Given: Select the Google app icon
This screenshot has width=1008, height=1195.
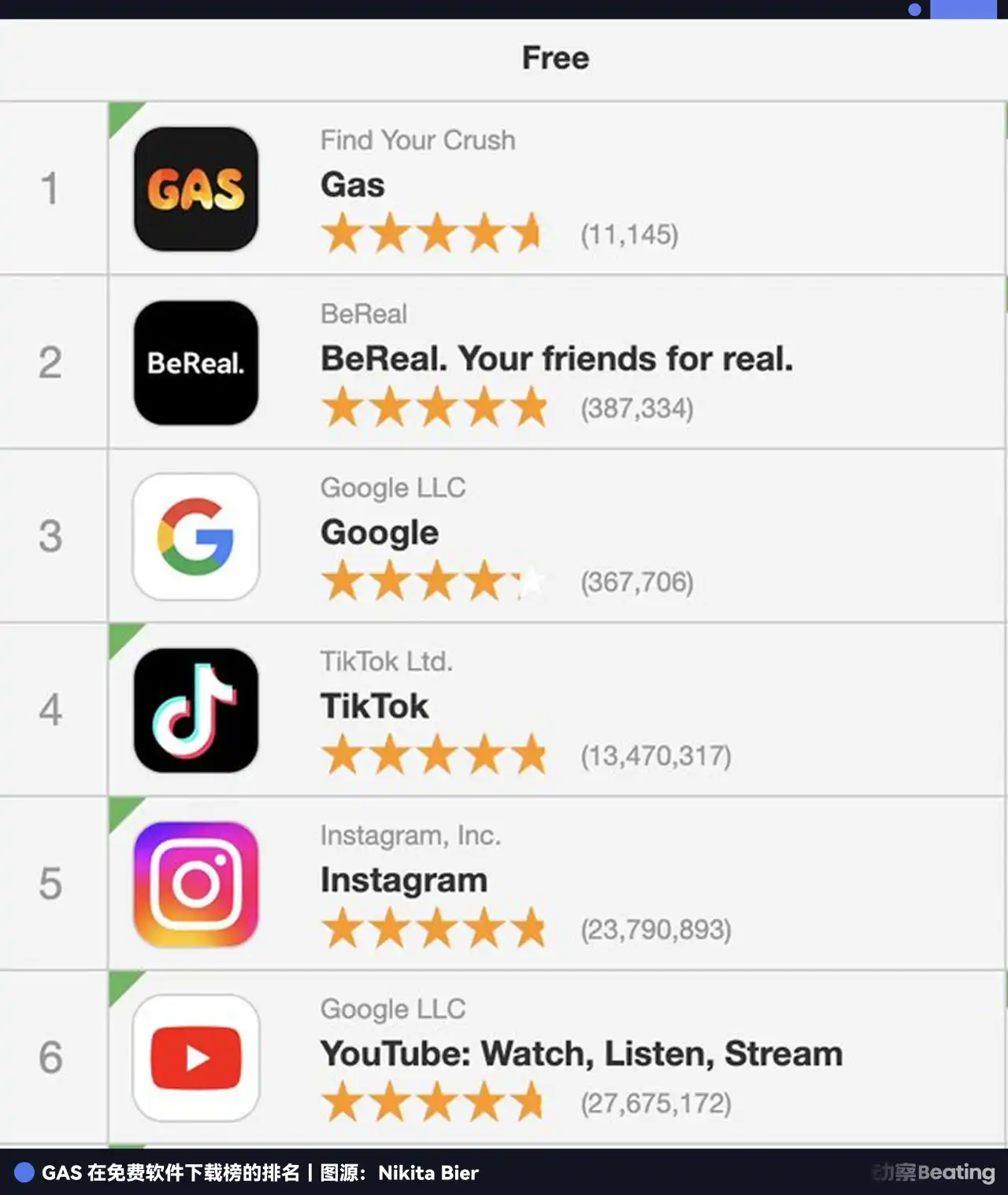Looking at the screenshot, I should [196, 536].
